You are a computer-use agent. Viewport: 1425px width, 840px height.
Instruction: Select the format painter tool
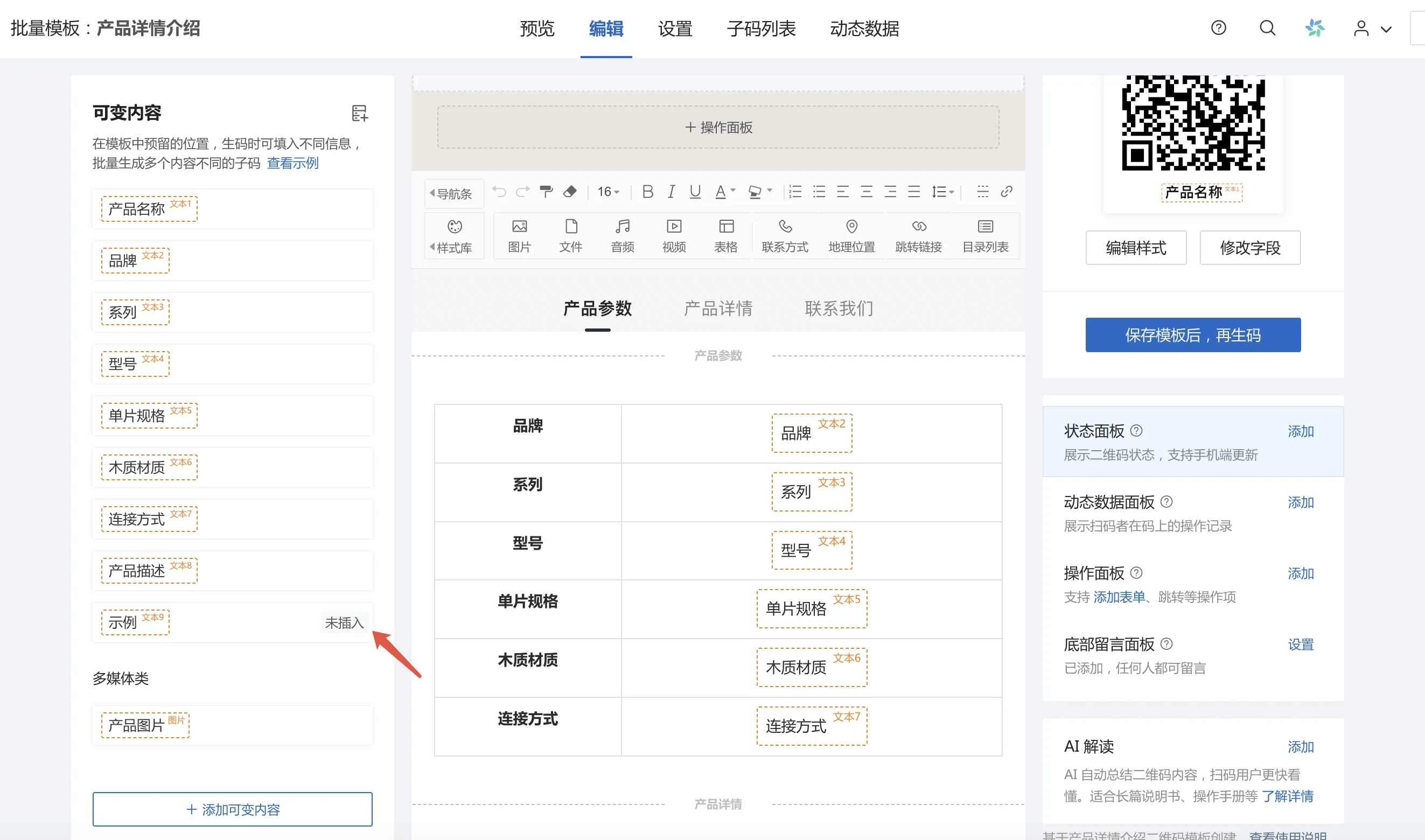click(x=546, y=192)
